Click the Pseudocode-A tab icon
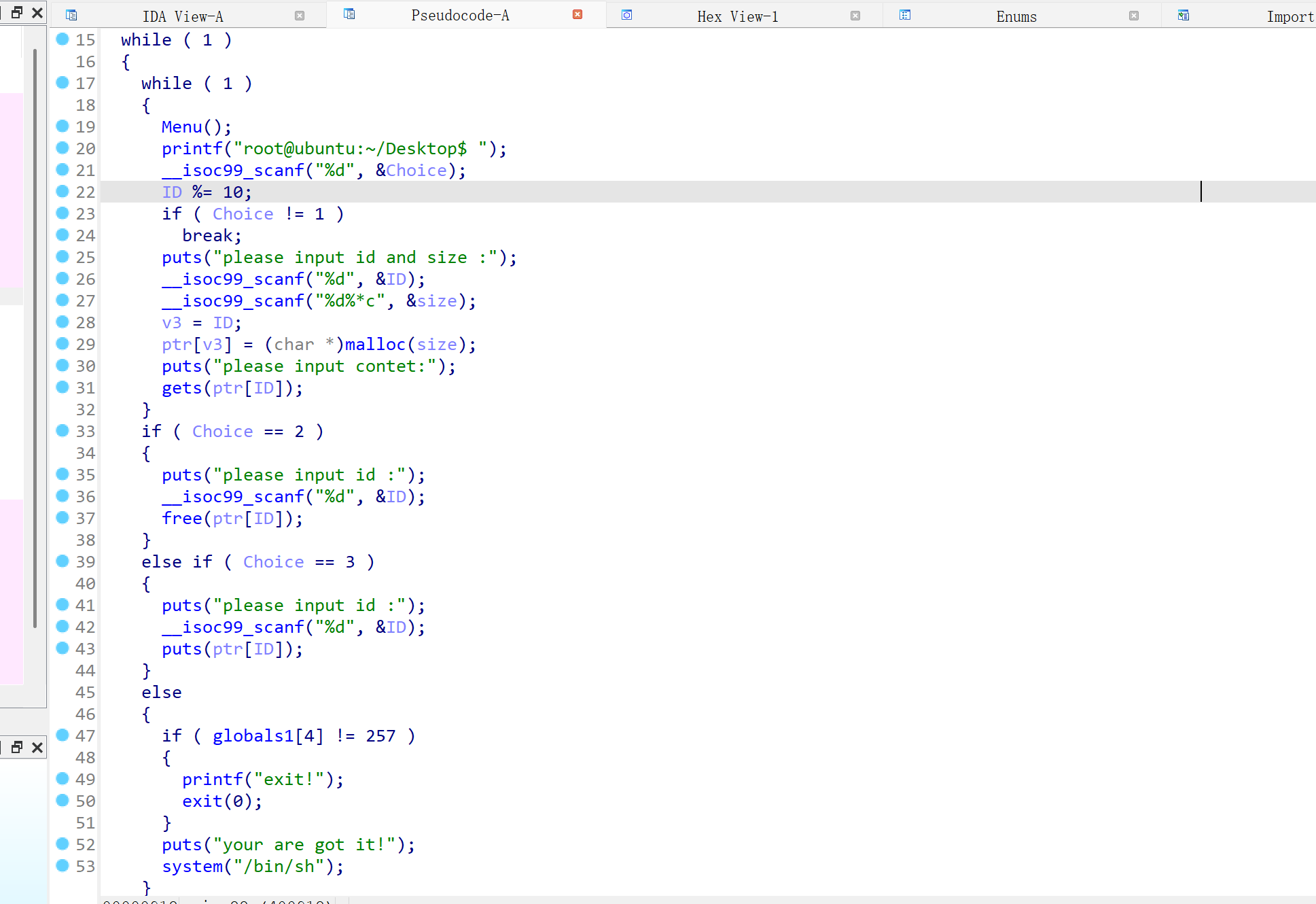Screen dimensions: 1316x904 (x=349, y=14)
